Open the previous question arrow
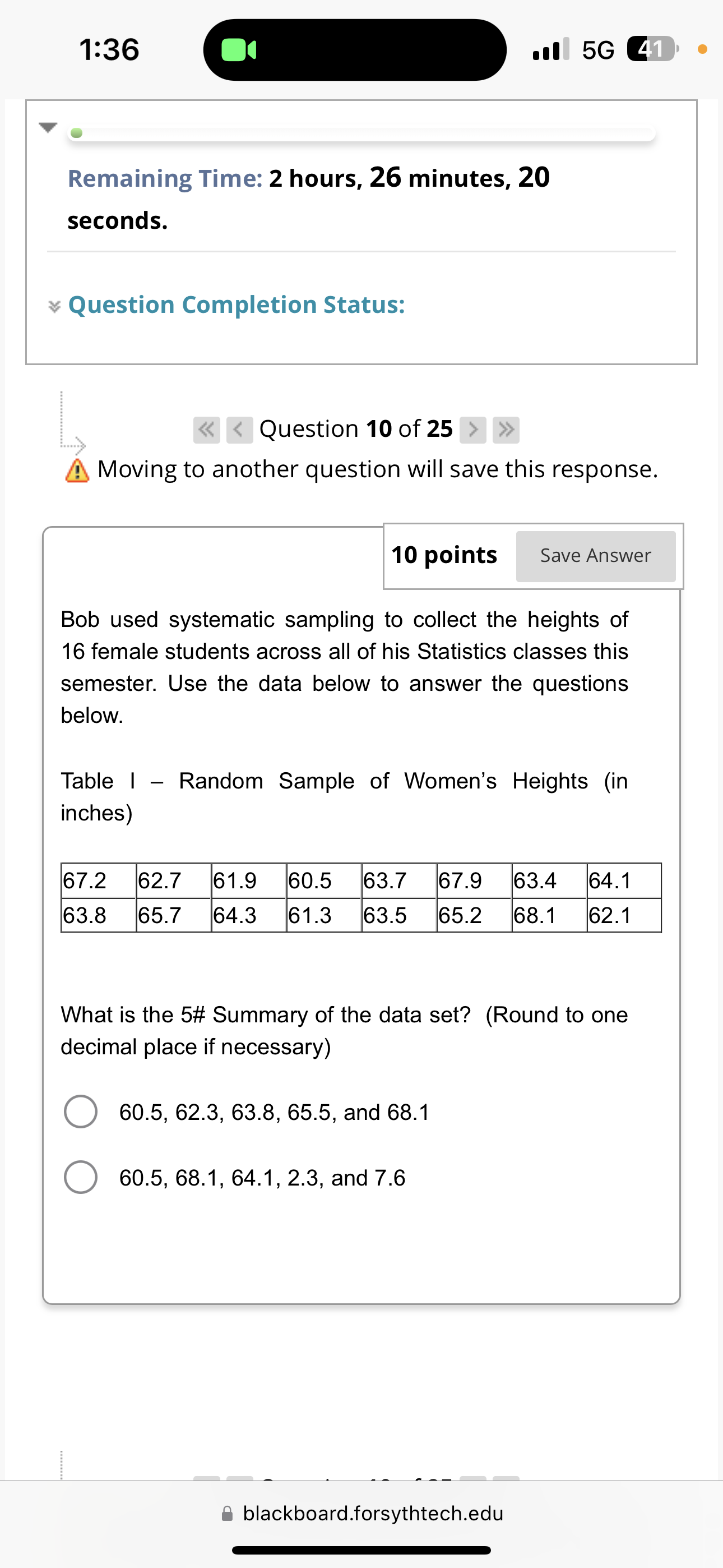The height and width of the screenshot is (1568, 723). (x=240, y=428)
